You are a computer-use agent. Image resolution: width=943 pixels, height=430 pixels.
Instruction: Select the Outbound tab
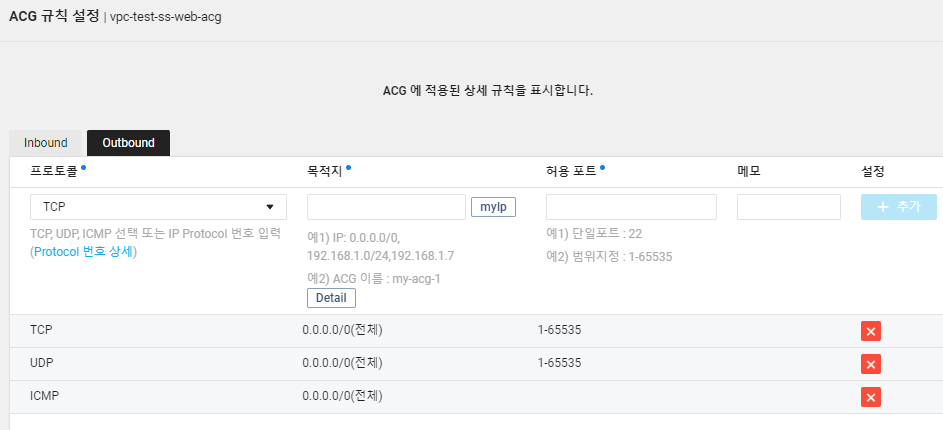tap(128, 143)
